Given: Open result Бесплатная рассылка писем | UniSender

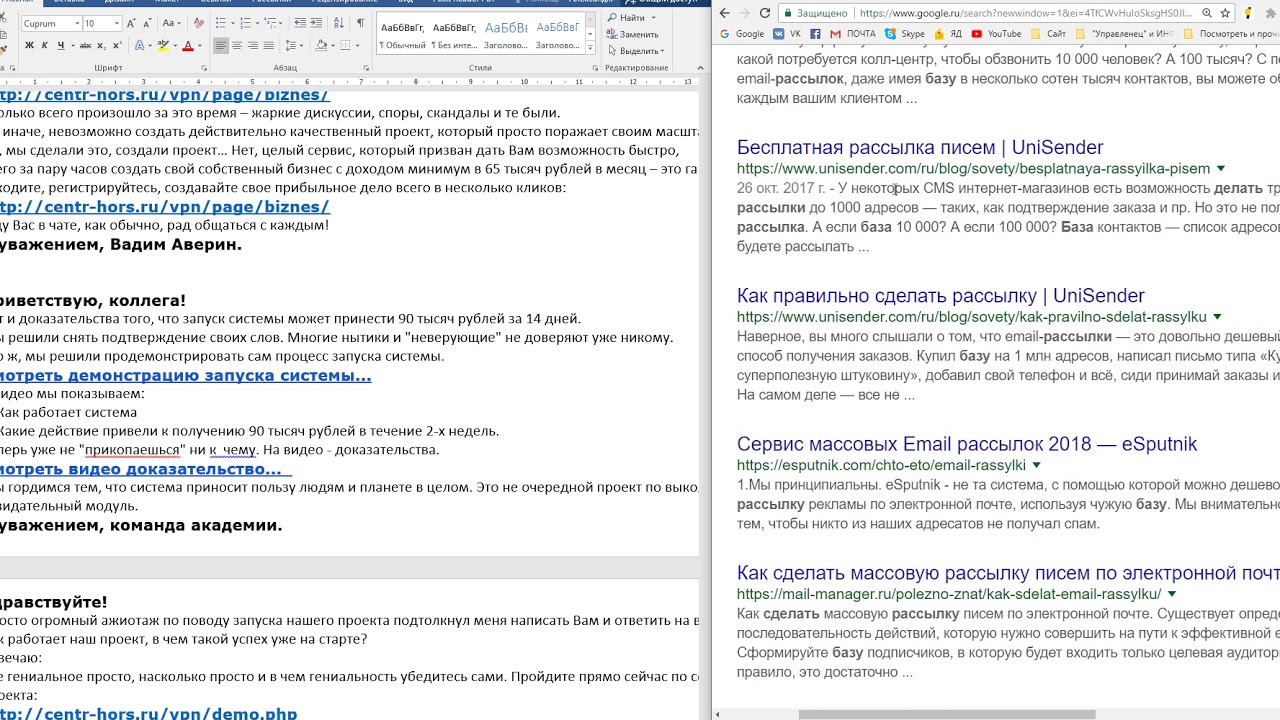Looking at the screenshot, I should pyautogui.click(x=920, y=147).
